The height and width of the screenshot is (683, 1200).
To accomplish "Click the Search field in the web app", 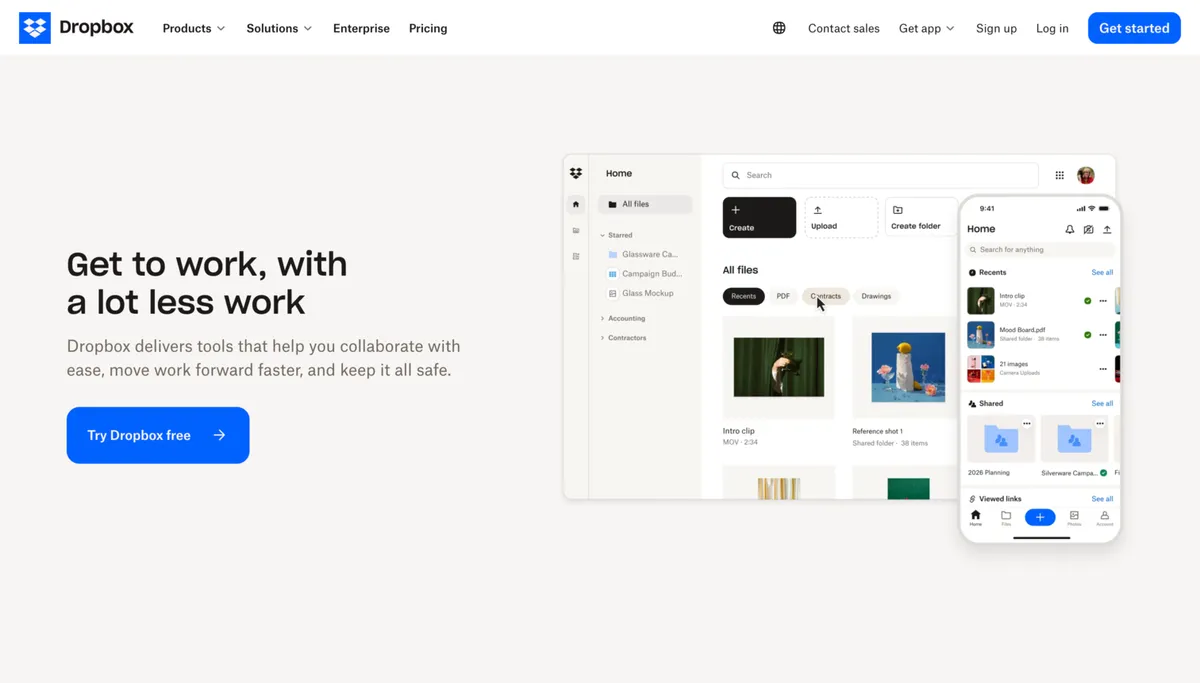I will (x=880, y=175).
